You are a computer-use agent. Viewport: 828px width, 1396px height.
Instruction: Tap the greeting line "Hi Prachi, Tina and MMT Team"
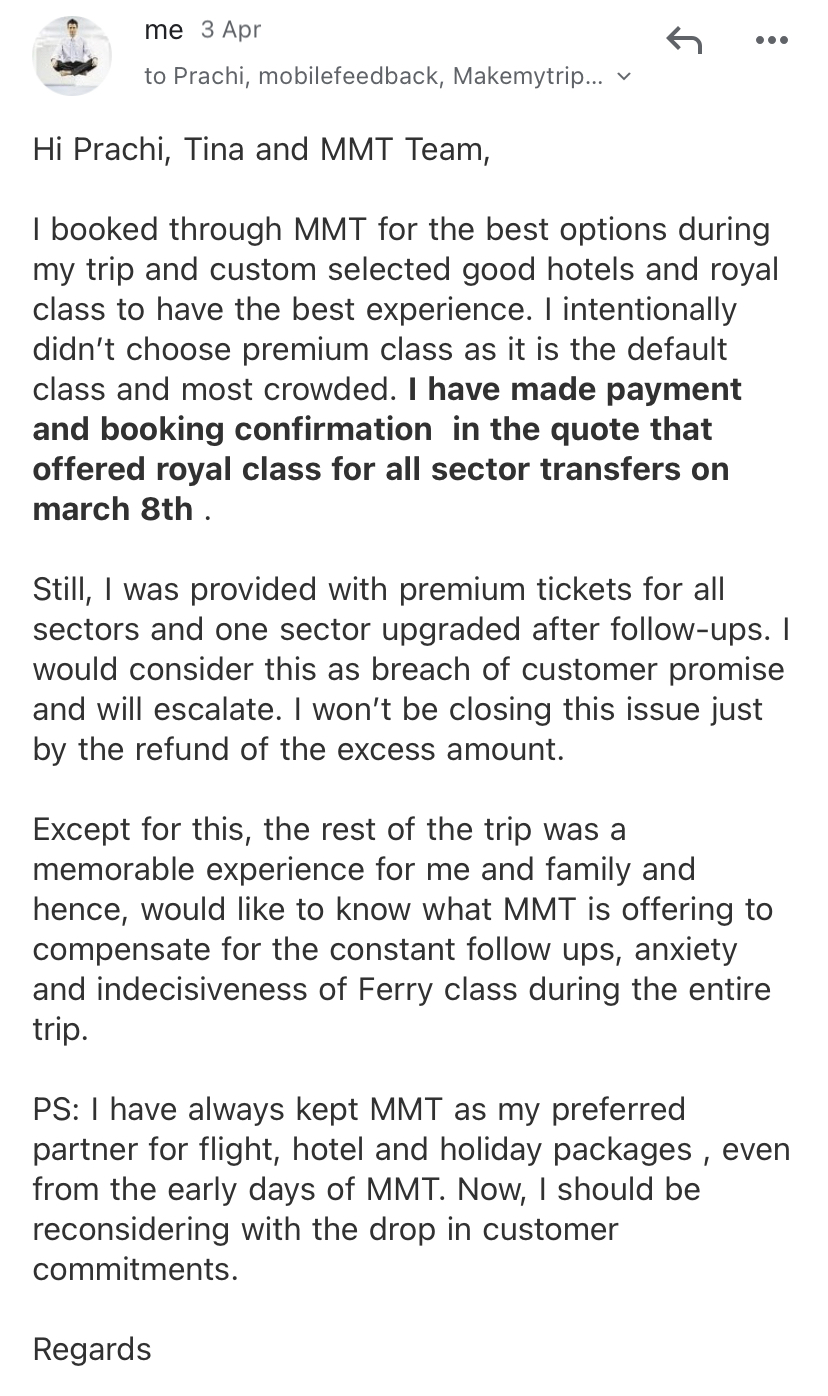point(262,150)
